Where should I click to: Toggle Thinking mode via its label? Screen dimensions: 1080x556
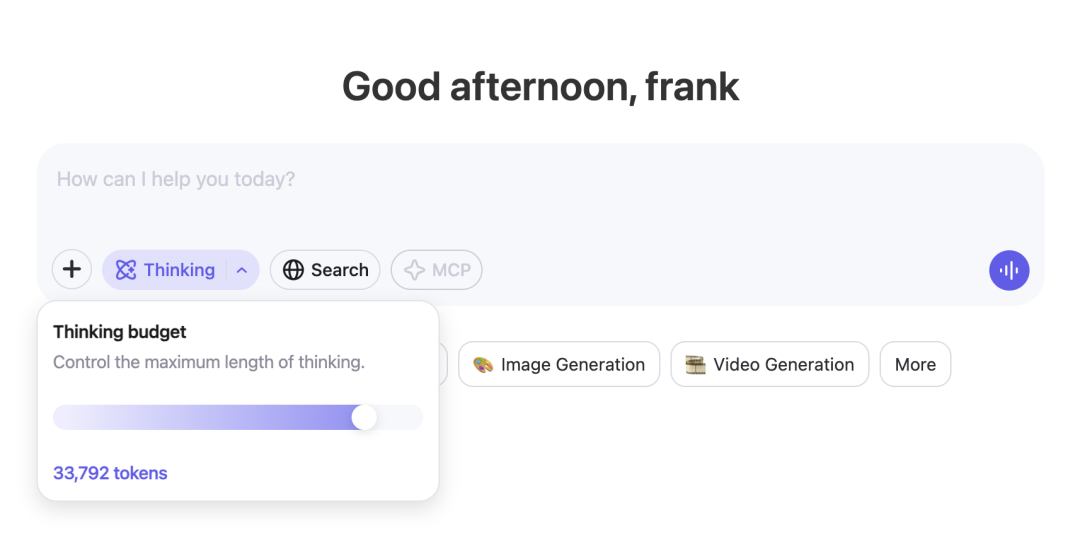(179, 270)
